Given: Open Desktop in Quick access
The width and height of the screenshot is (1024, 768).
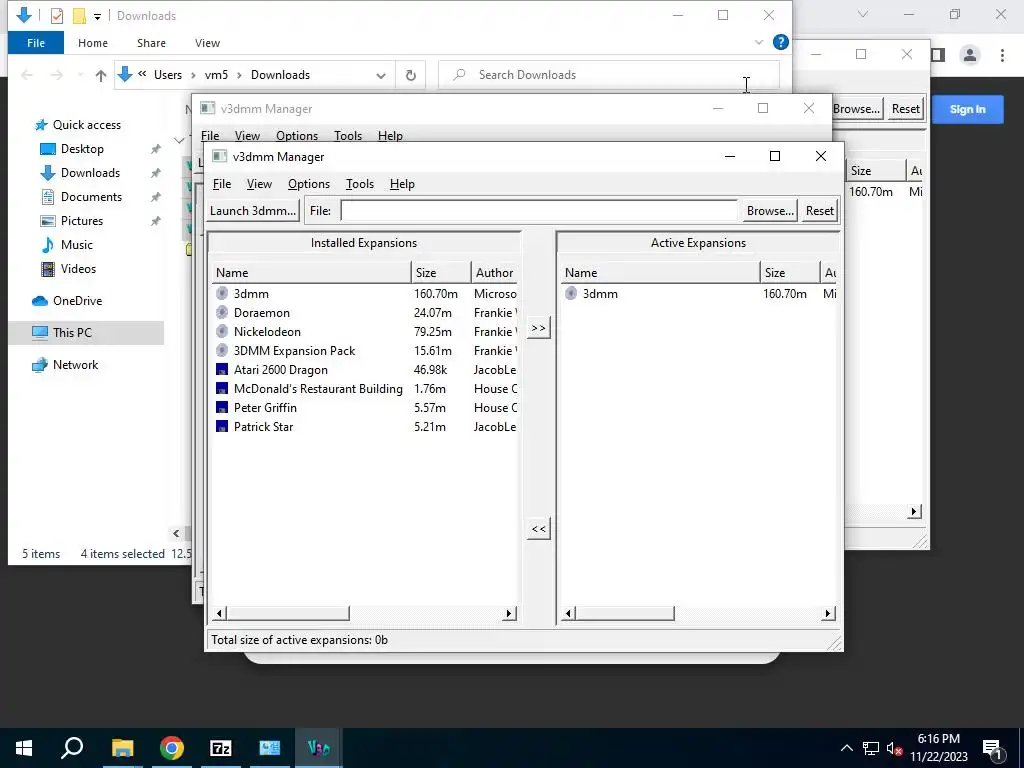Looking at the screenshot, I should (82, 149).
